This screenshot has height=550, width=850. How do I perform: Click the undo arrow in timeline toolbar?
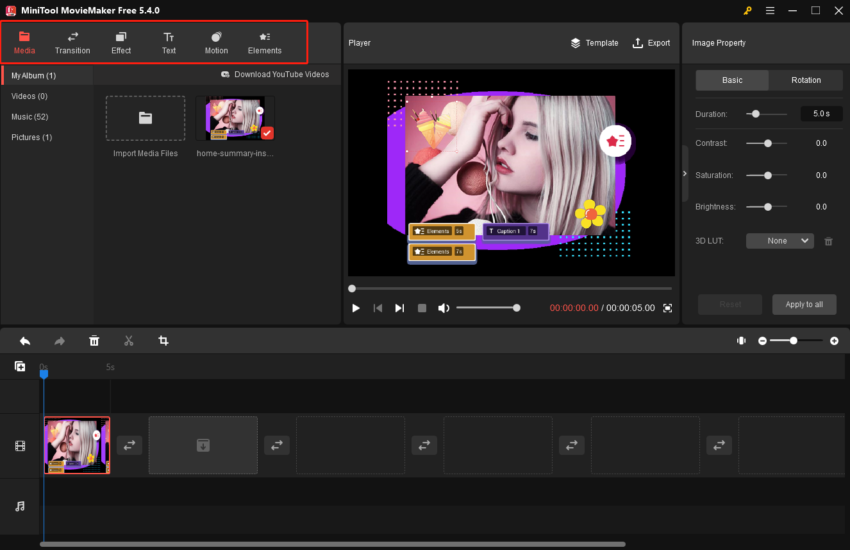point(24,341)
